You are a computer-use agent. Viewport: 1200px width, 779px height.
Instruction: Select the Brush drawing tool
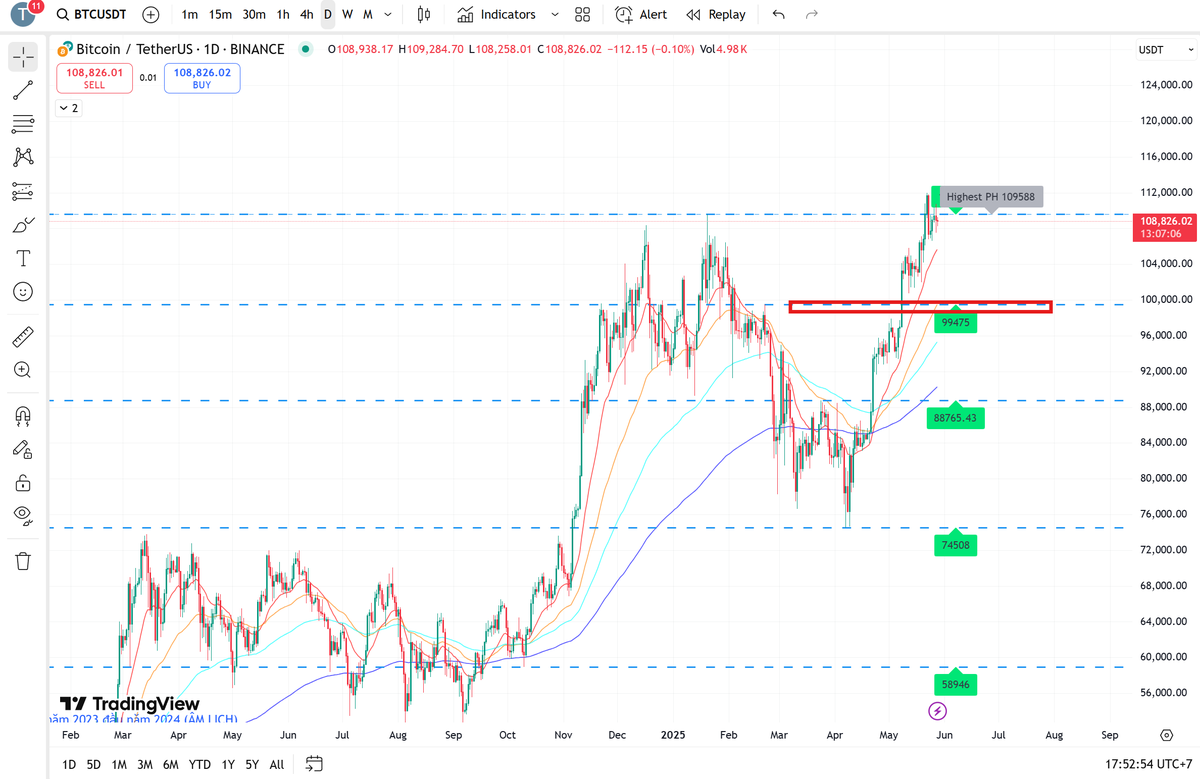pos(22,224)
